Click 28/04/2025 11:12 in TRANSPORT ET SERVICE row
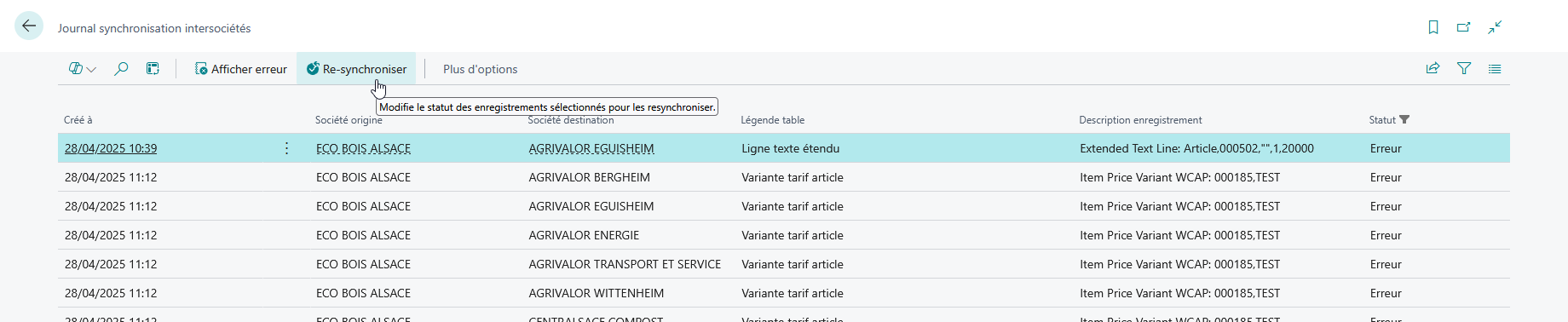Screen dimensions: 1568x322 [111, 264]
